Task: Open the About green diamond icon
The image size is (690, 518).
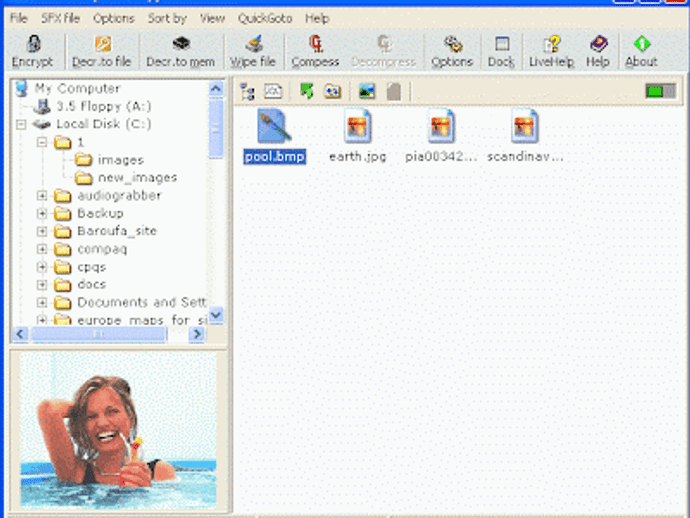Action: 642,51
